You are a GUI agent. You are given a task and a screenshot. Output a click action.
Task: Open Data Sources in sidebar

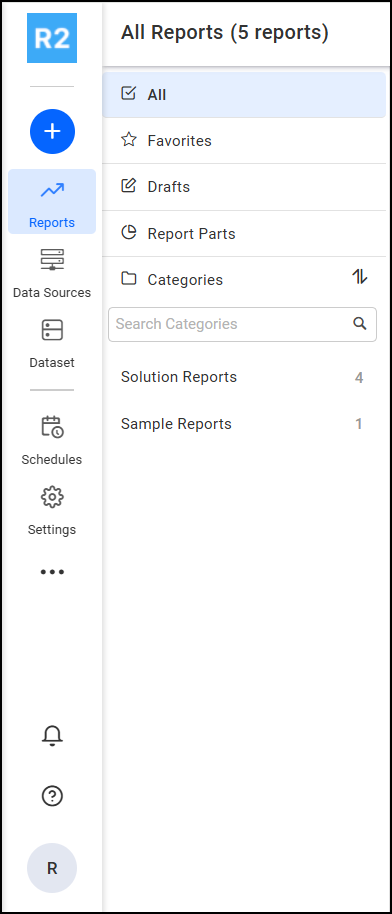point(52,272)
